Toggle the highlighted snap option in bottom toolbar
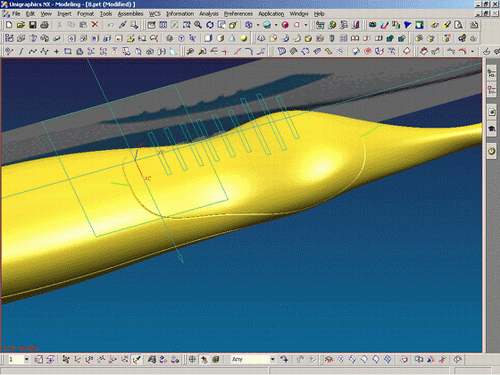This screenshot has width=500, height=375. [x=137, y=359]
